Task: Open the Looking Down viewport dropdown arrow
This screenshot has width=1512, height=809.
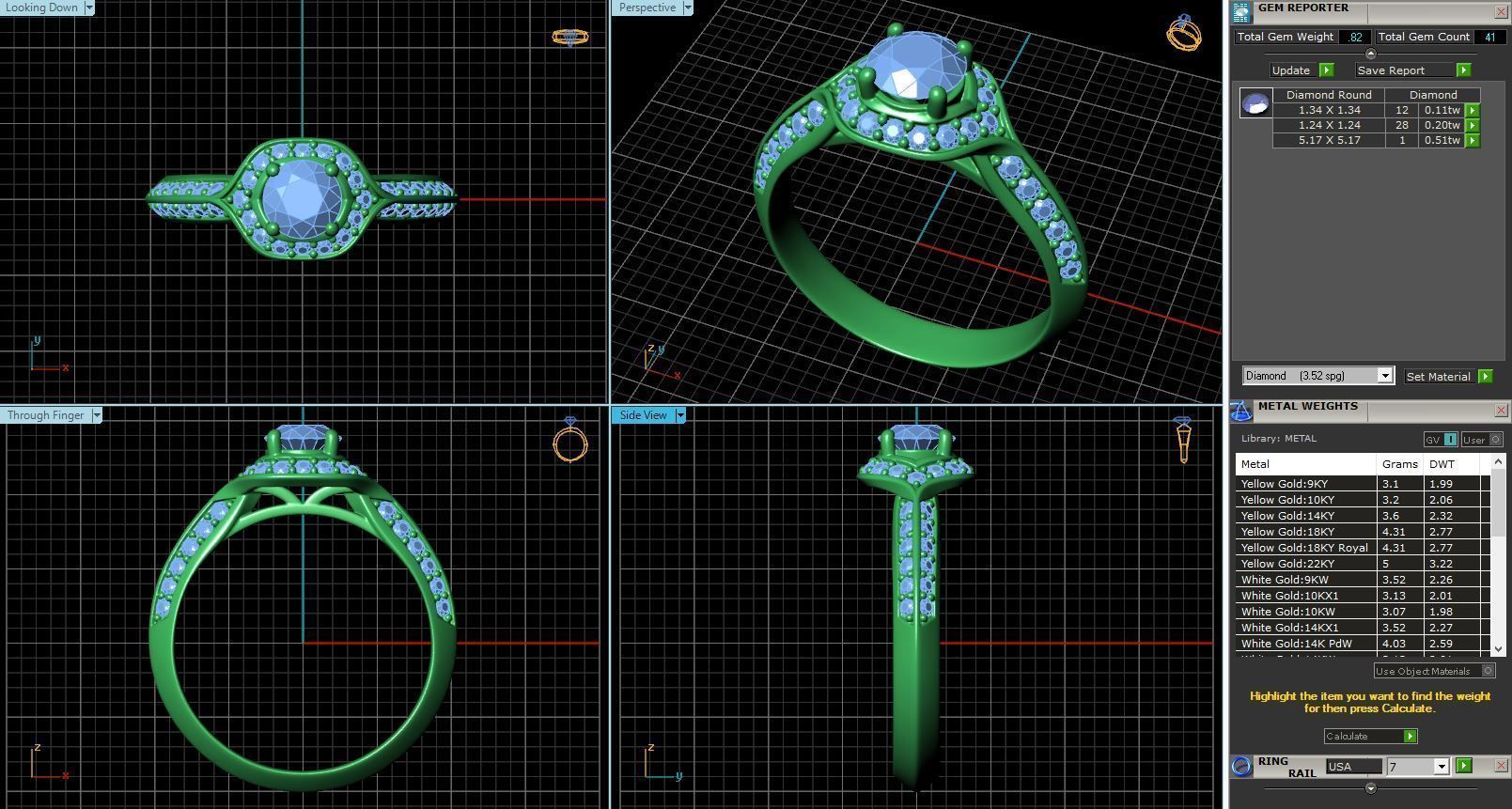Action: coord(89,8)
